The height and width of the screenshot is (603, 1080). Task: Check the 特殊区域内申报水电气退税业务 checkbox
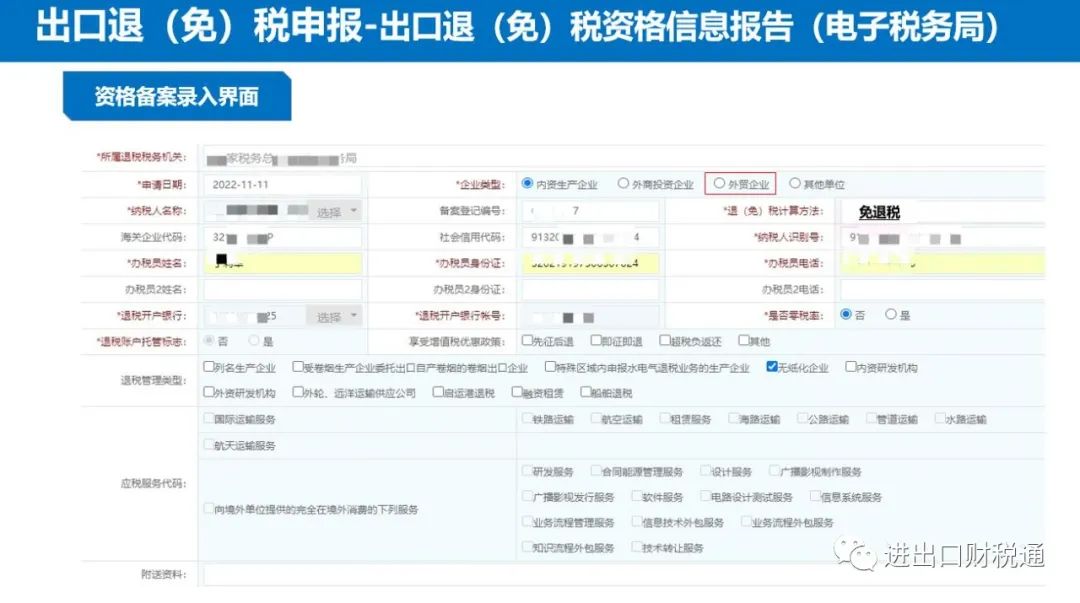pos(550,367)
